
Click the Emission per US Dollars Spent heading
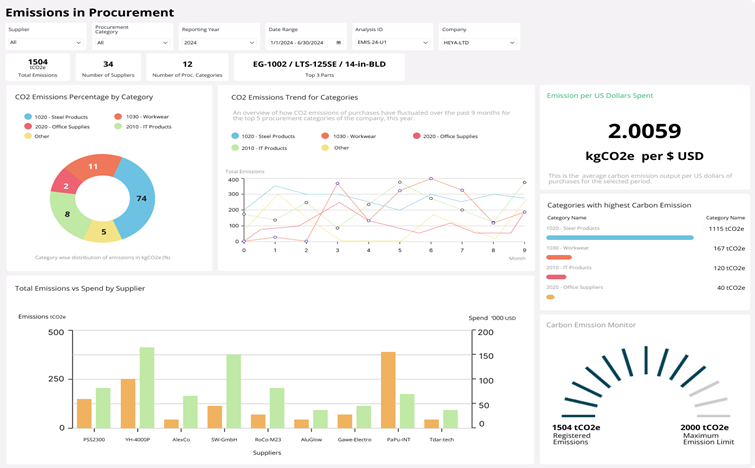pyautogui.click(x=600, y=95)
